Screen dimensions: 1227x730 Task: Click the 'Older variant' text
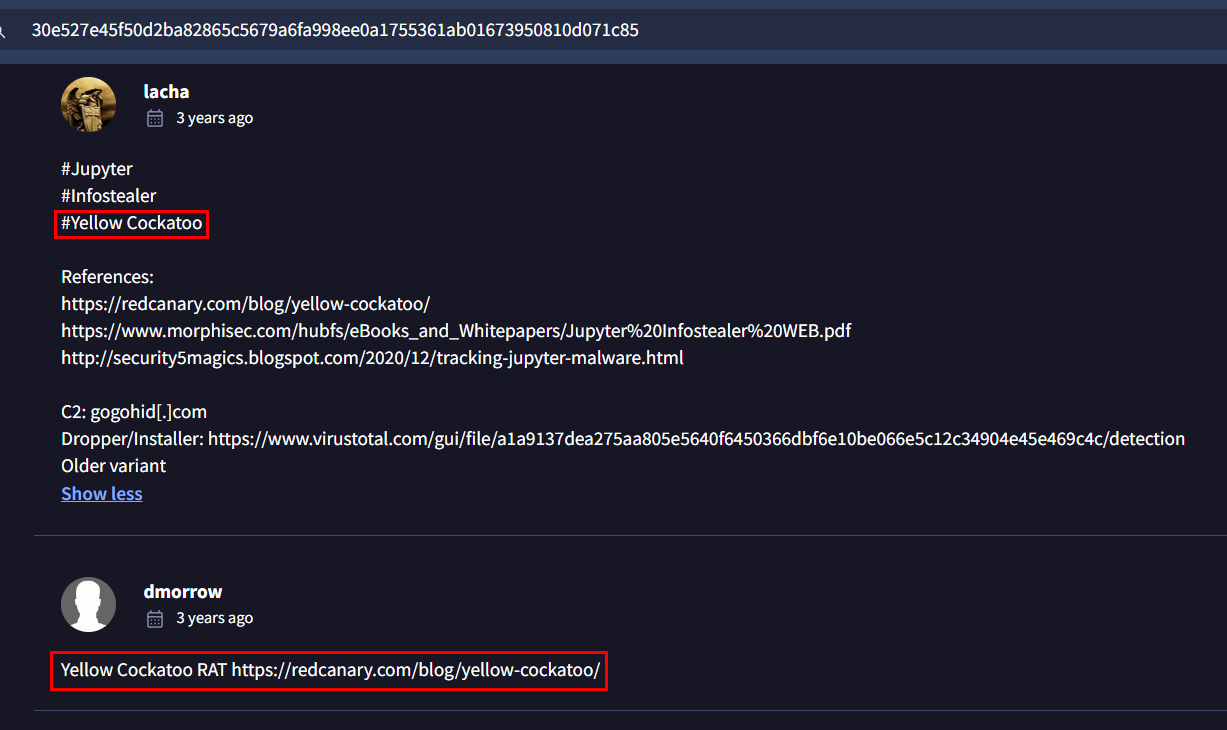114,466
